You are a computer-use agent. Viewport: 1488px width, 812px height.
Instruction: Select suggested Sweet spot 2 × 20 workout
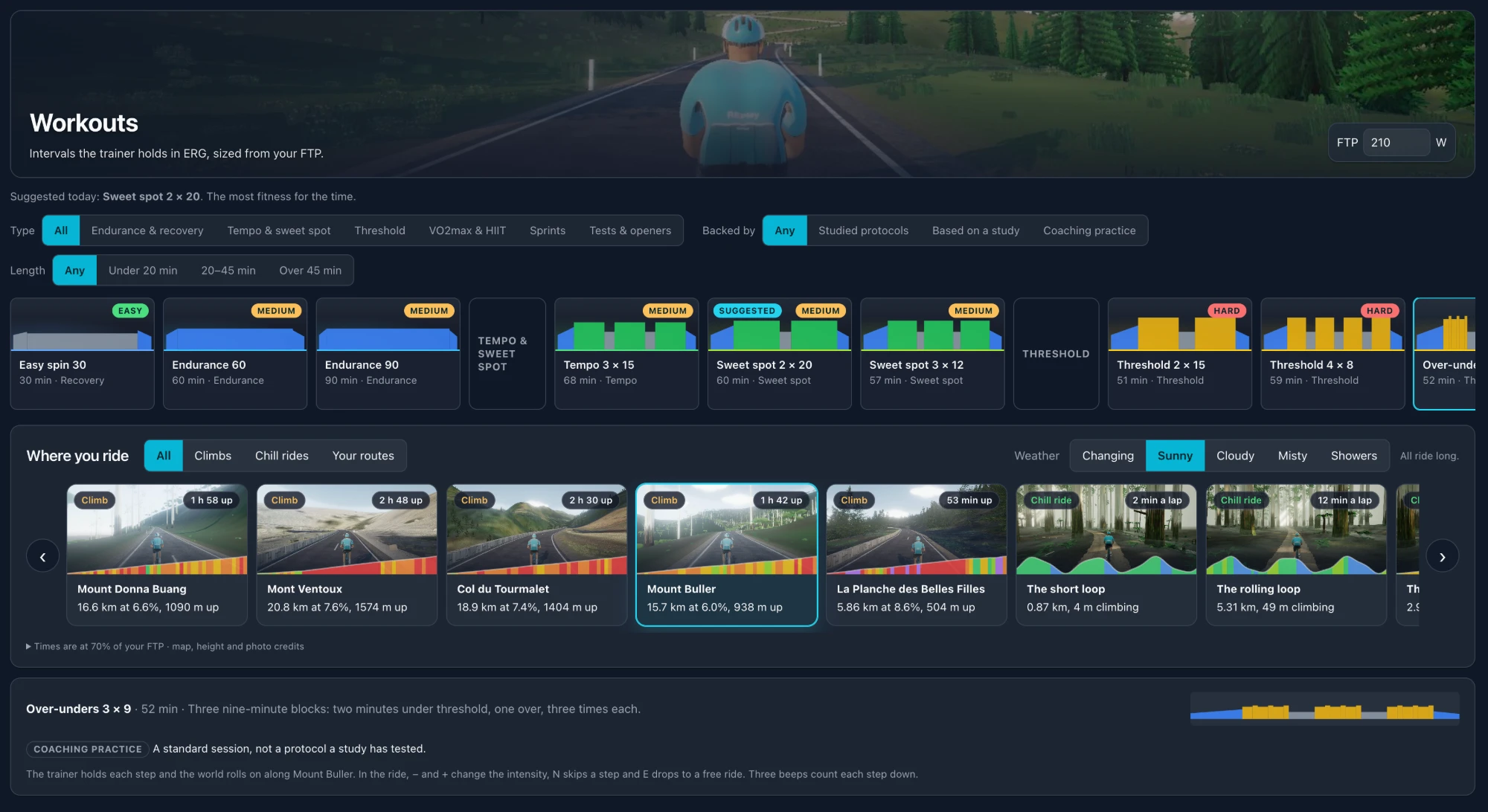780,354
